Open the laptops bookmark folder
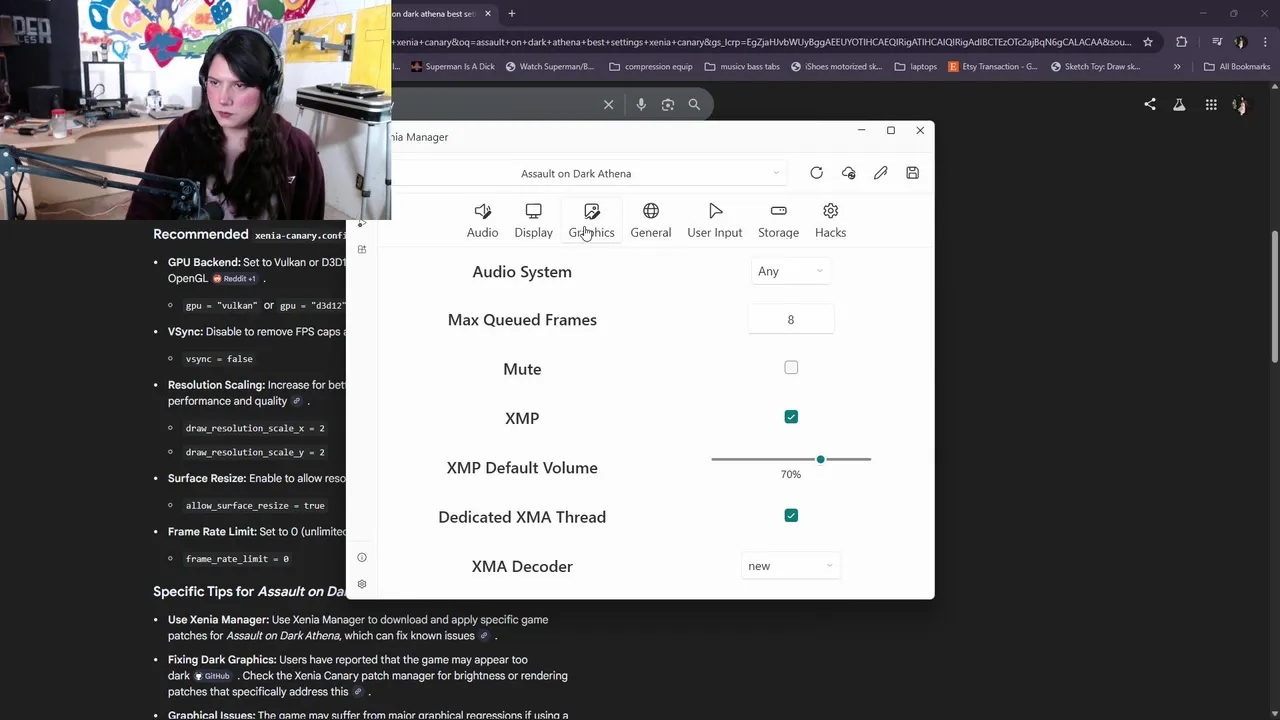 916,67
